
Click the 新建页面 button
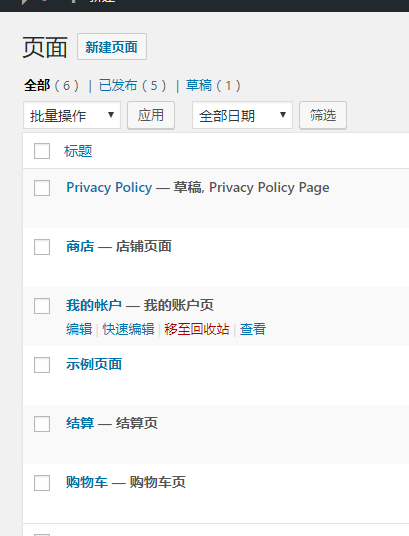click(x=112, y=46)
